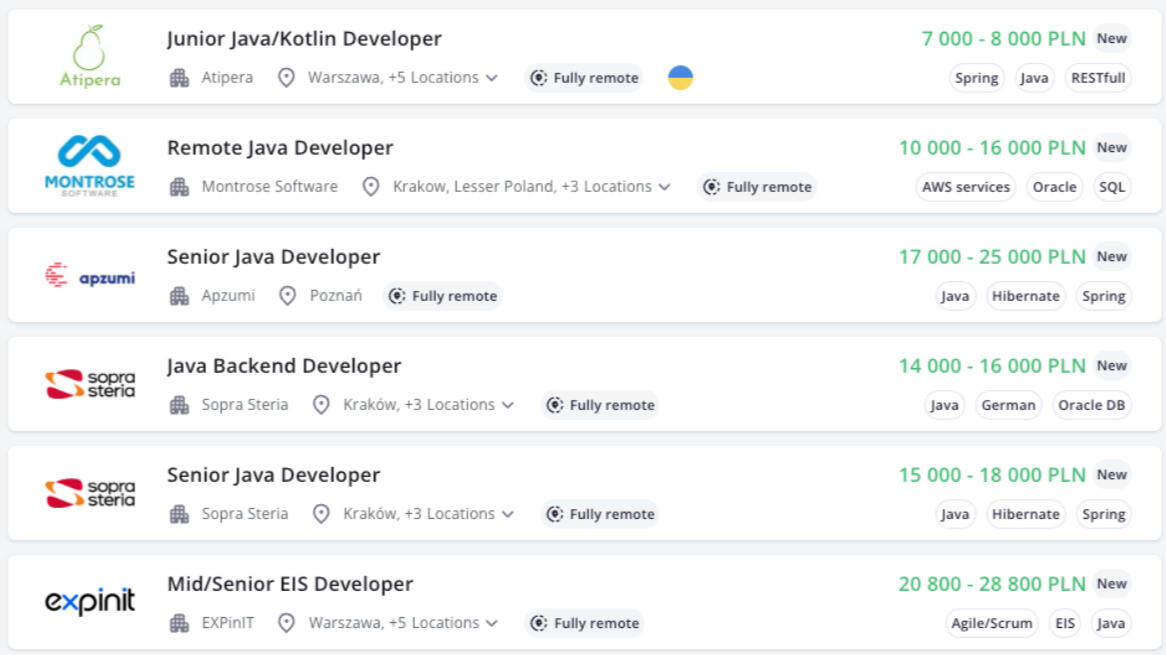Click the Montrose Software logo
Viewport: 1166px width, 655px height.
click(x=90, y=165)
